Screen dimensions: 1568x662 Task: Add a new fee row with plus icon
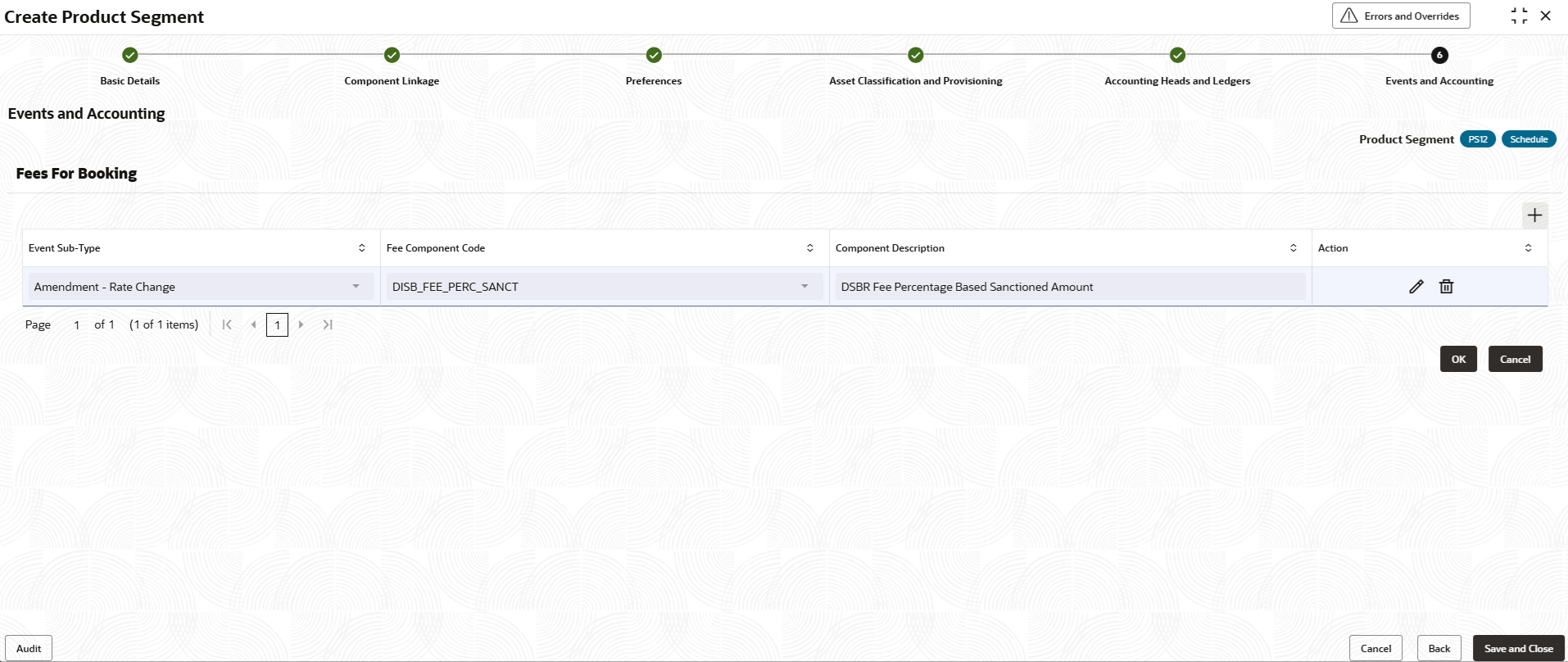click(1534, 215)
